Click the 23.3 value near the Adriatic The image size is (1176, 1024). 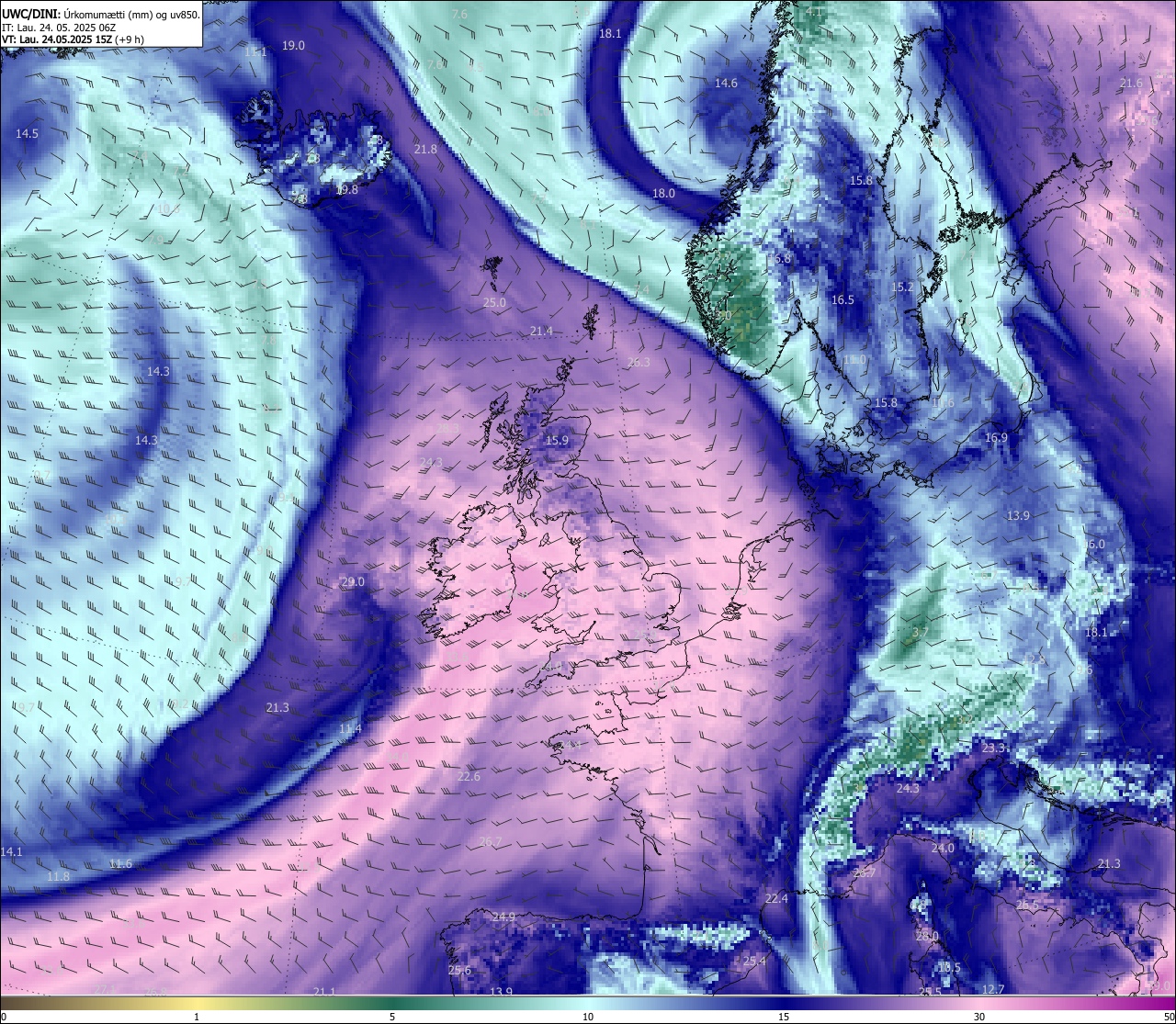(993, 748)
